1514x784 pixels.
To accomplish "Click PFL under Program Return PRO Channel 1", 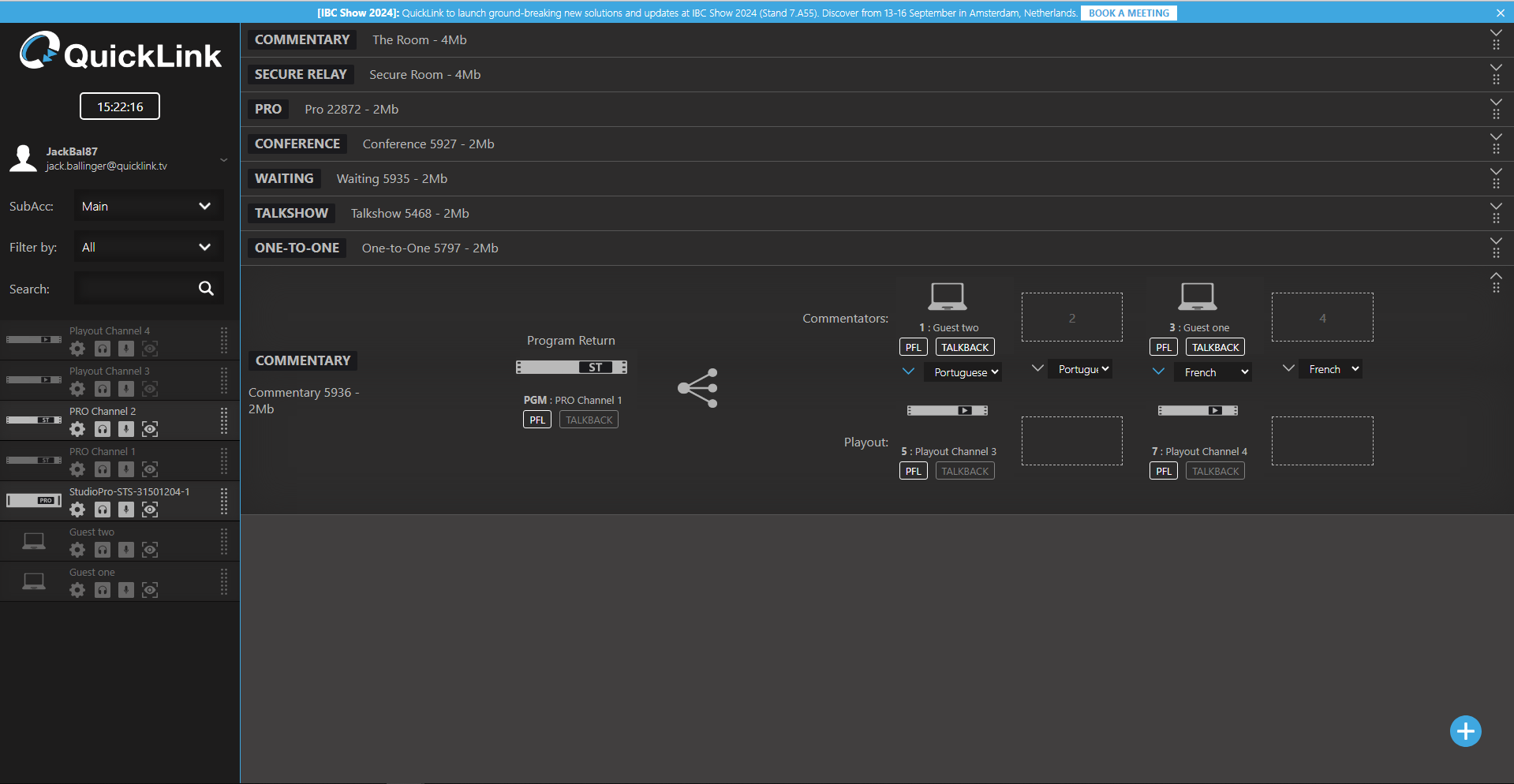I will point(537,420).
